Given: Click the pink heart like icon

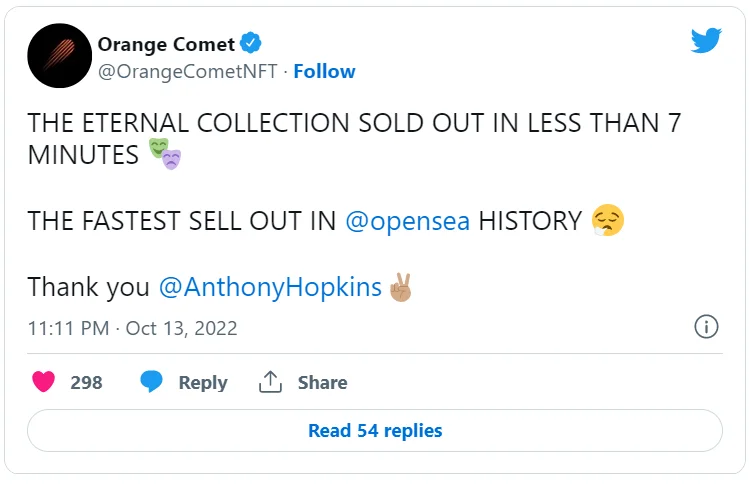Looking at the screenshot, I should 43,382.
